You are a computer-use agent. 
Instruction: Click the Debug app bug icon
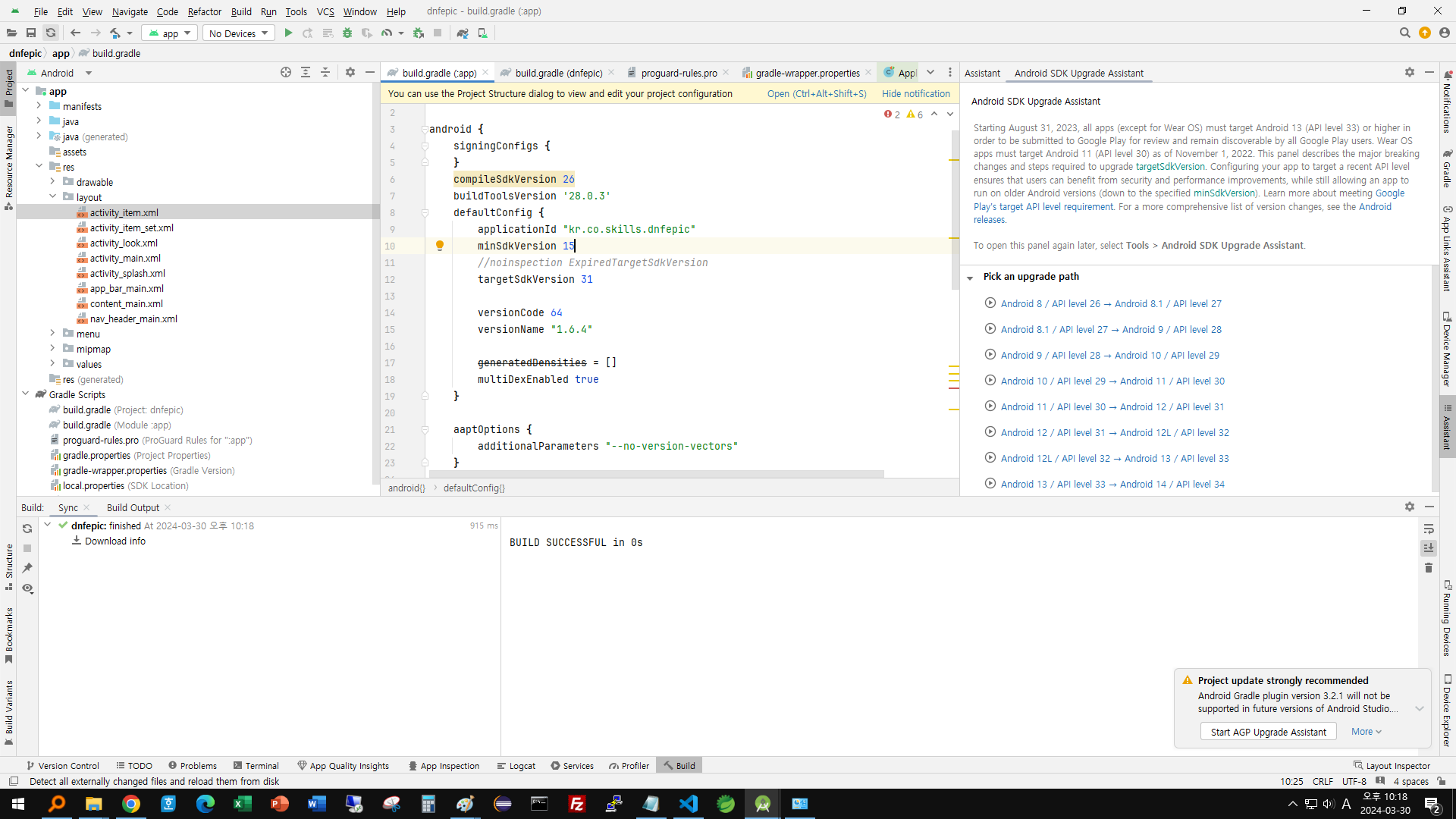pos(347,33)
